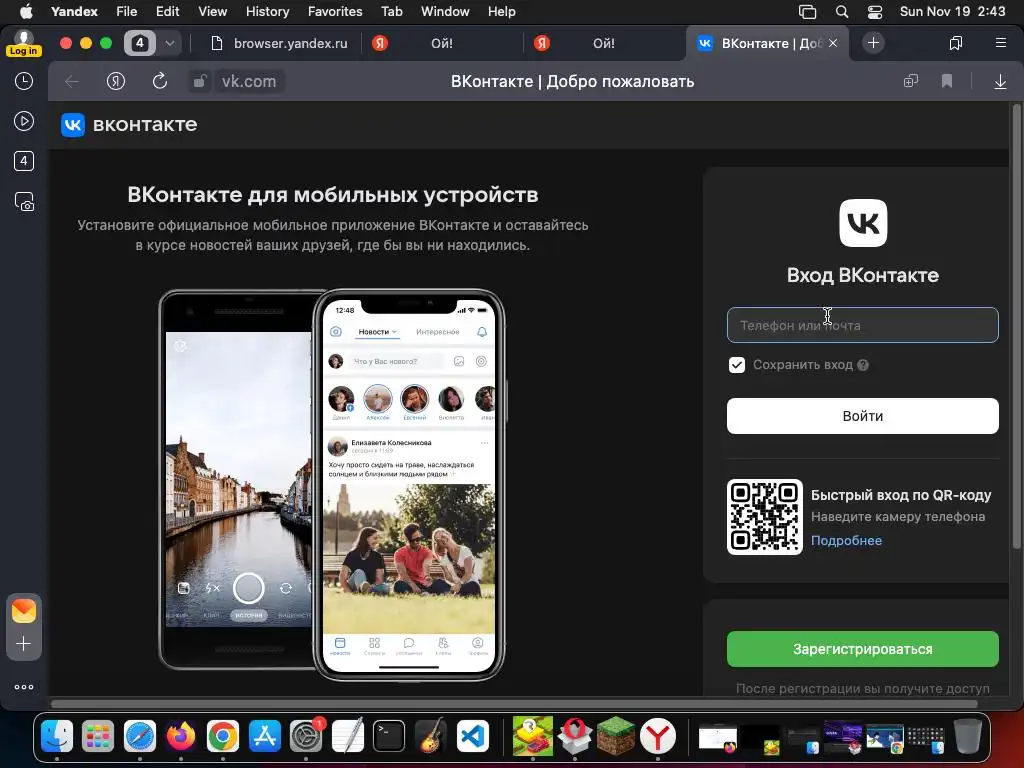
Task: Add a new sidebar app with plus
Action: coord(24,644)
